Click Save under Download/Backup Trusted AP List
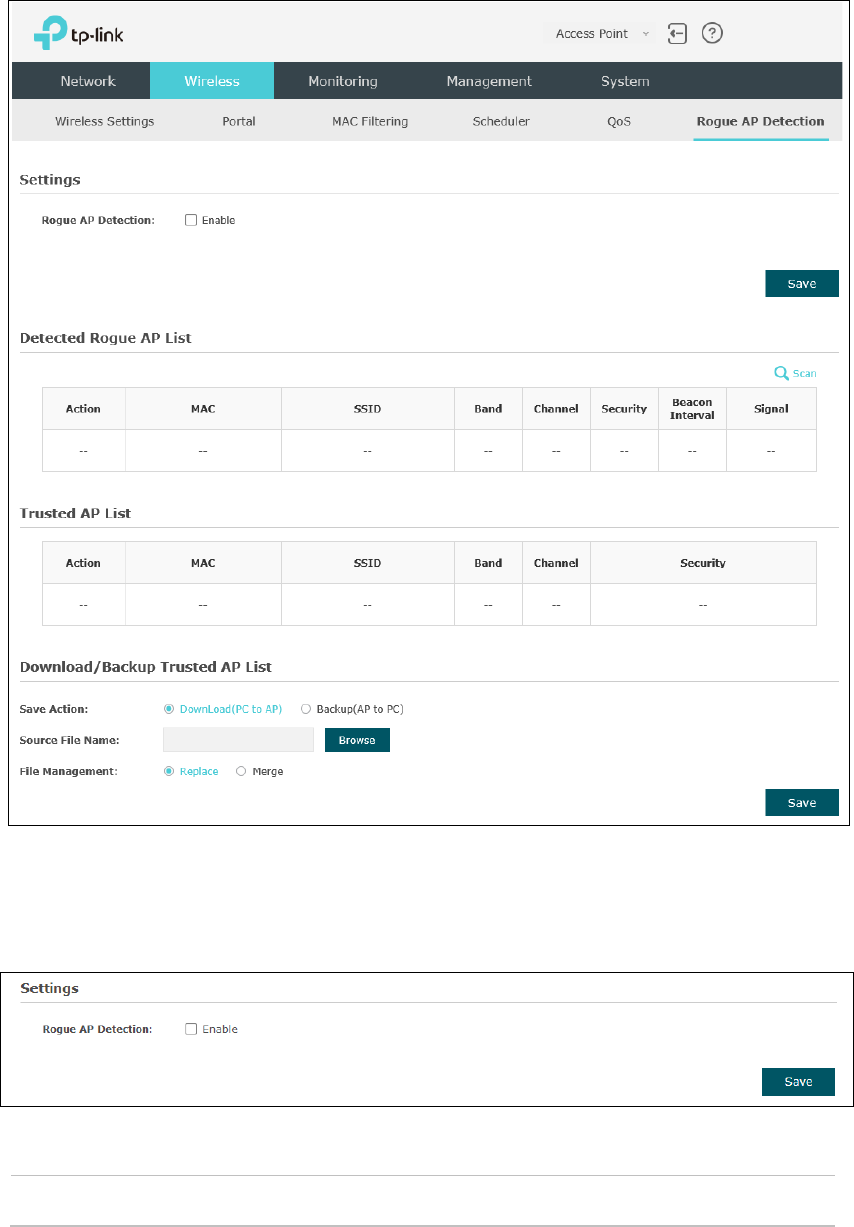The height and width of the screenshot is (1227, 854). tap(802, 803)
